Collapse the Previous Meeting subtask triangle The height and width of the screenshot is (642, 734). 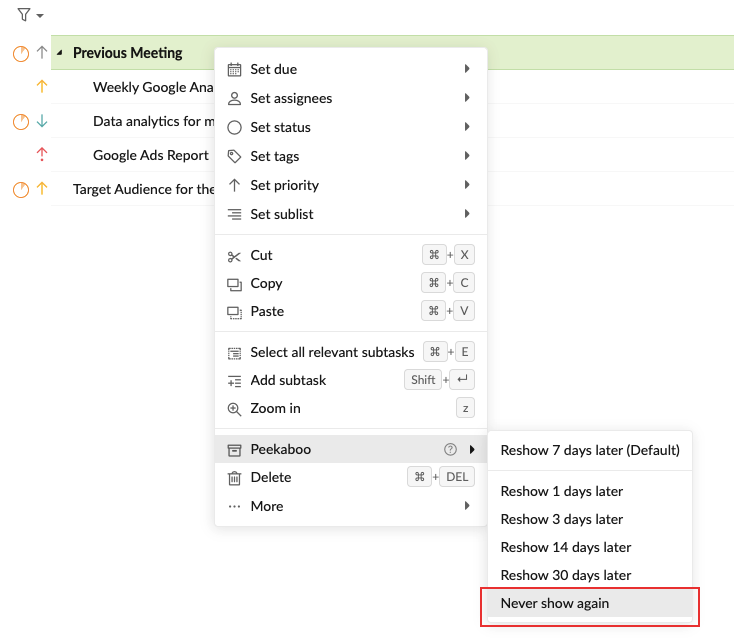(59, 53)
